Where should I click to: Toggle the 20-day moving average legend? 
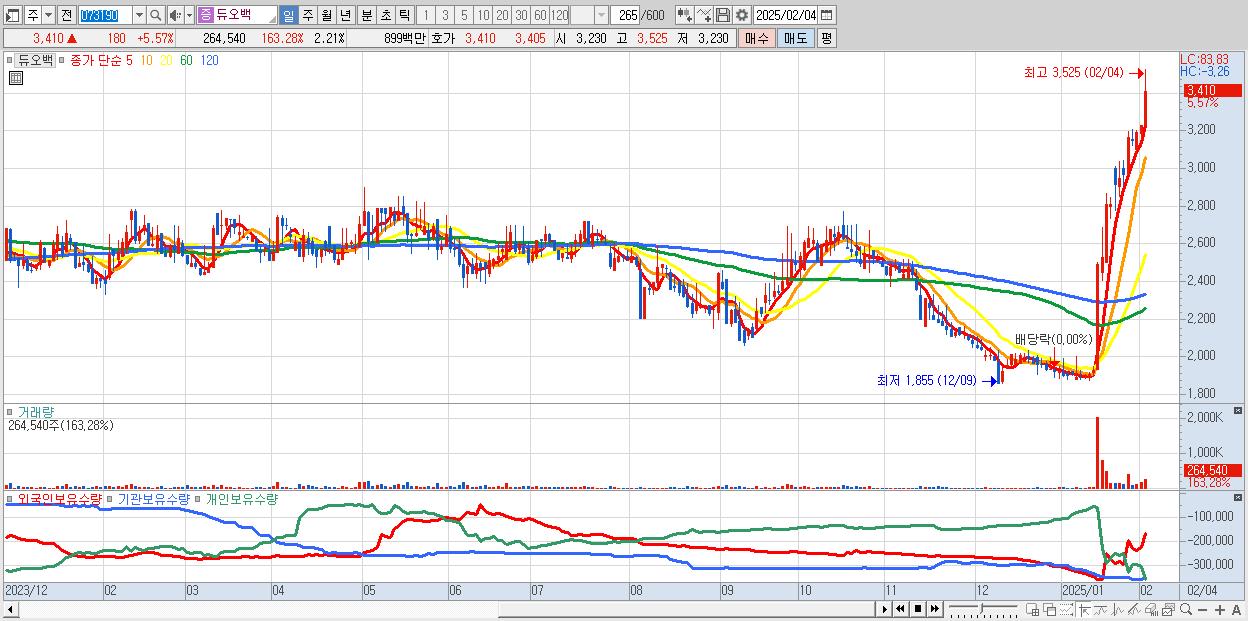coord(166,60)
